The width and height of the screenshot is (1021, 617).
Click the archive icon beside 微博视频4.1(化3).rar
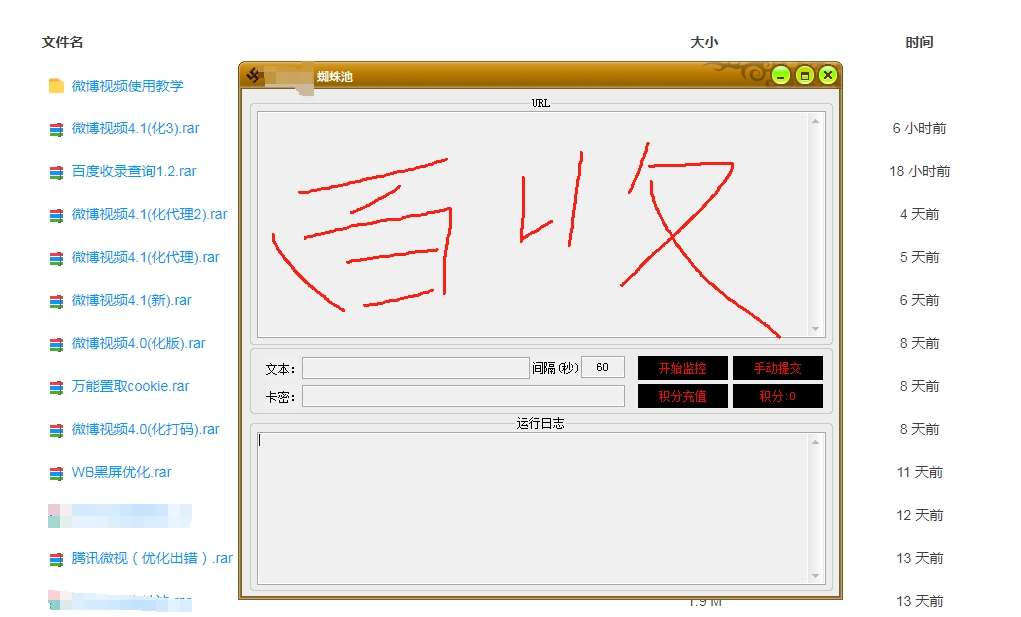pyautogui.click(x=56, y=129)
